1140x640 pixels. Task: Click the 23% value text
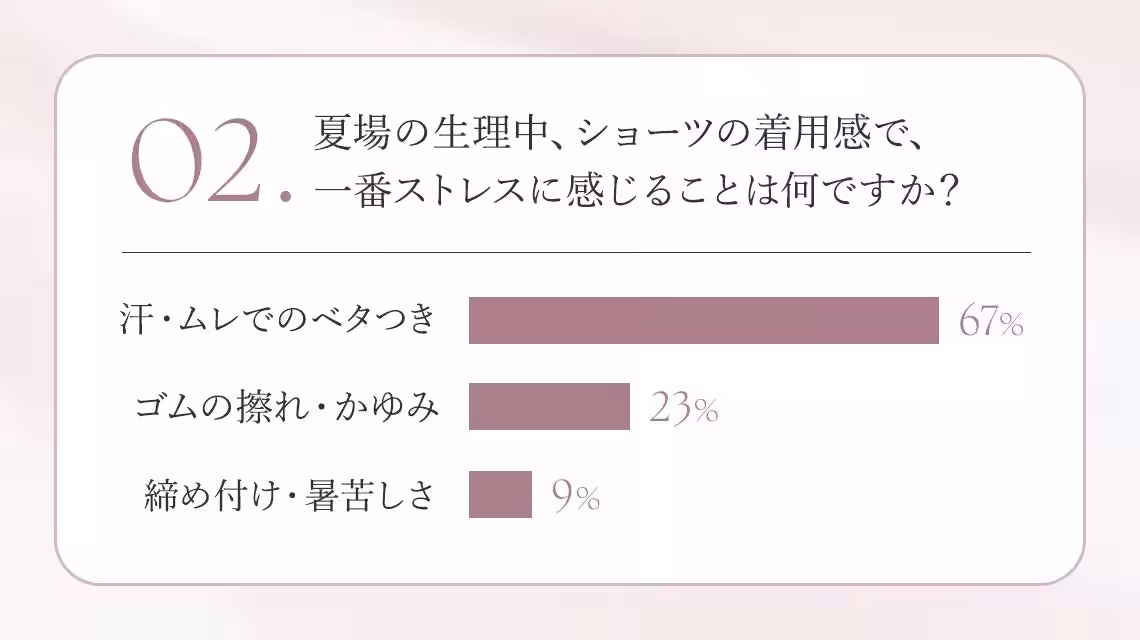click(x=683, y=407)
